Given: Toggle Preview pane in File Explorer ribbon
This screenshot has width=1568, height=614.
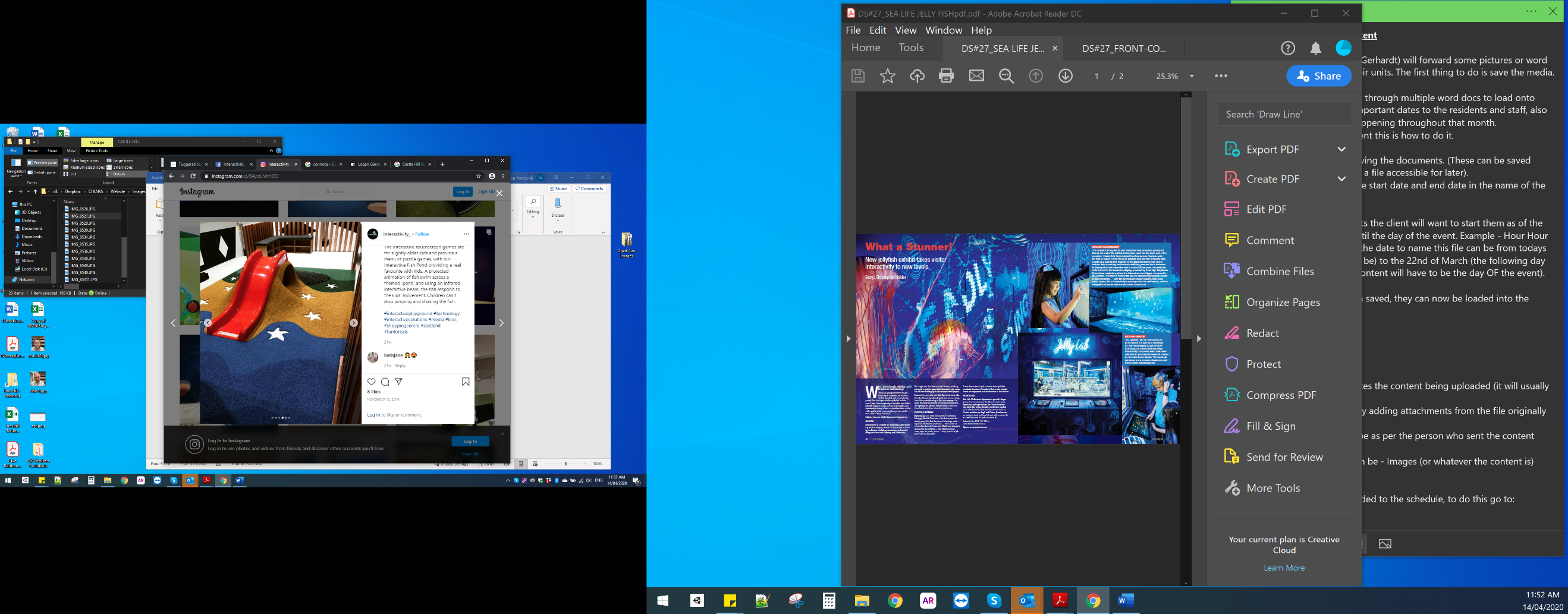Looking at the screenshot, I should point(42,162).
